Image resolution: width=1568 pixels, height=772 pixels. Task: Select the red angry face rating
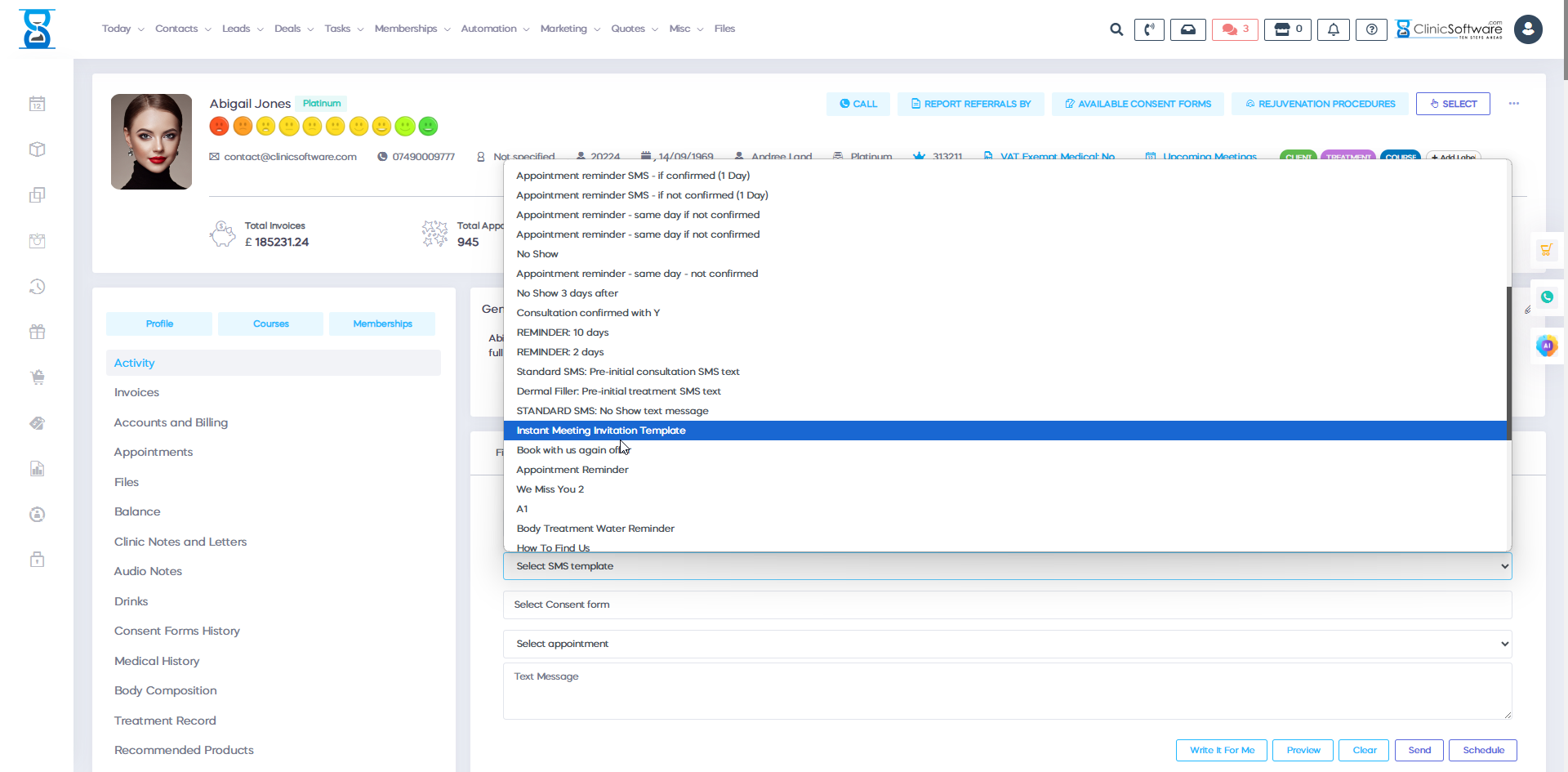click(219, 127)
